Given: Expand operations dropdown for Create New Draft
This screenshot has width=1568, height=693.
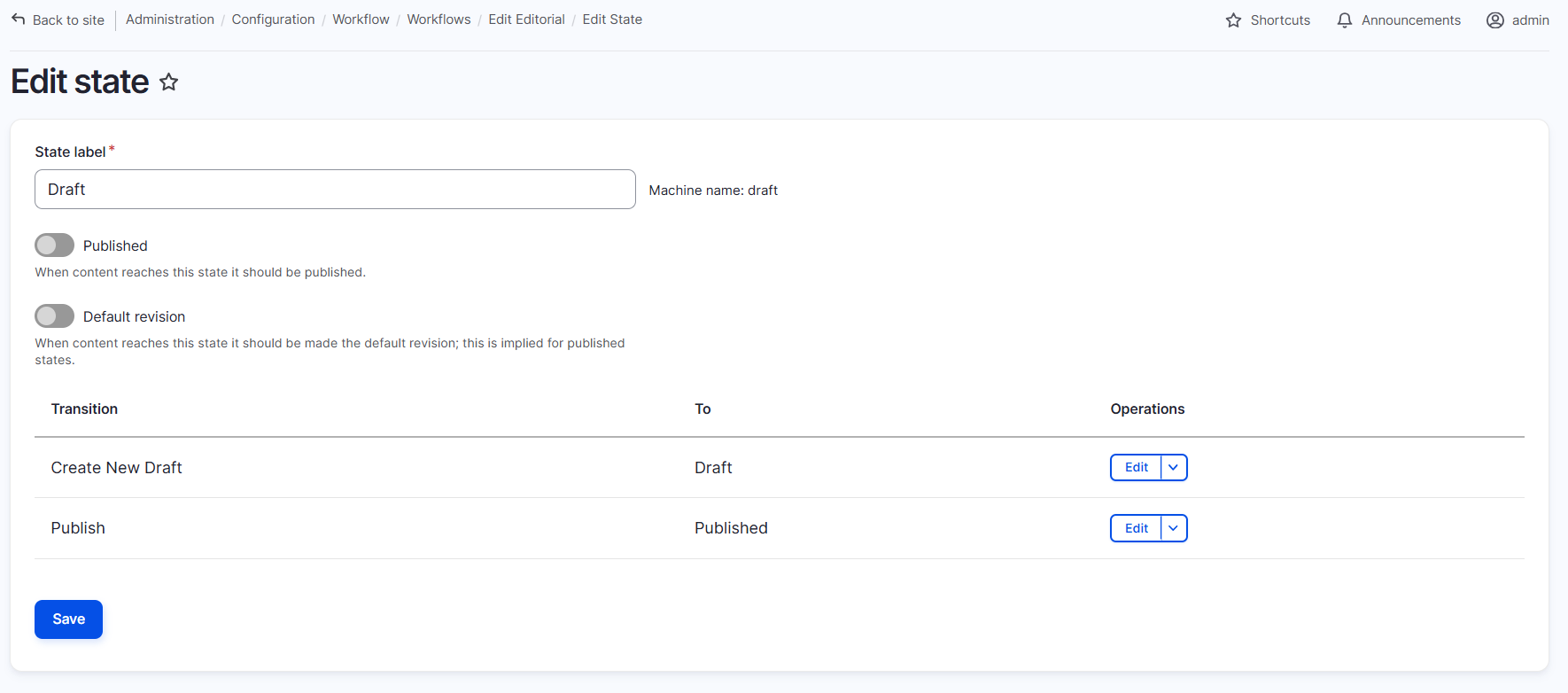Looking at the screenshot, I should click(x=1173, y=468).
